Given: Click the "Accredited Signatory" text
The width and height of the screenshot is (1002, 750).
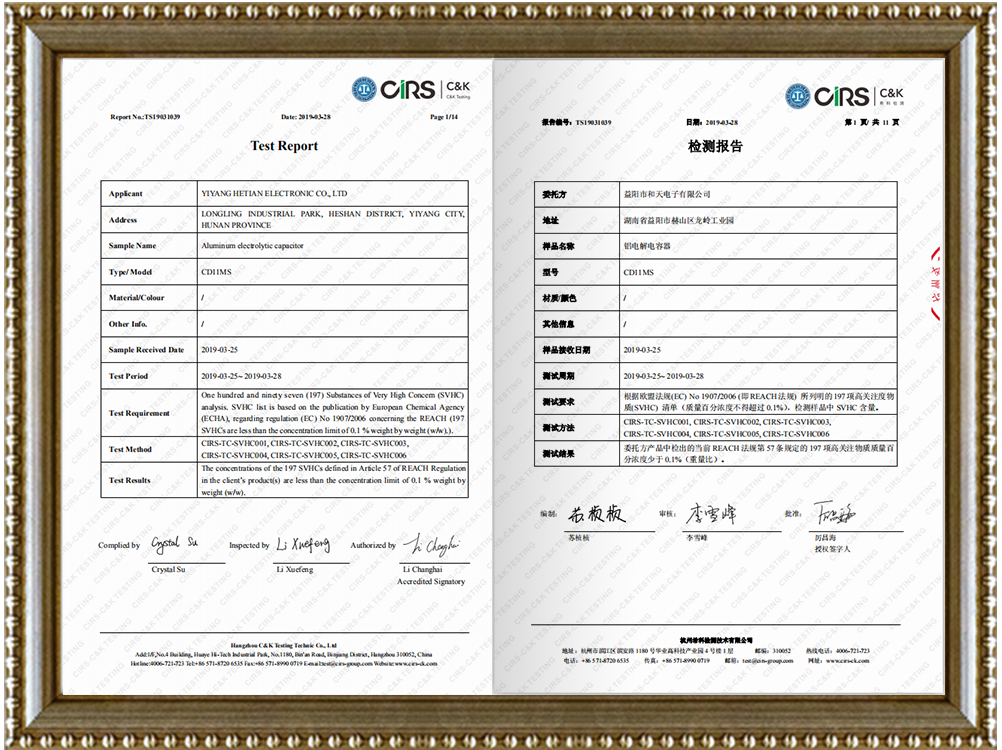Looking at the screenshot, I should click(x=431, y=581).
